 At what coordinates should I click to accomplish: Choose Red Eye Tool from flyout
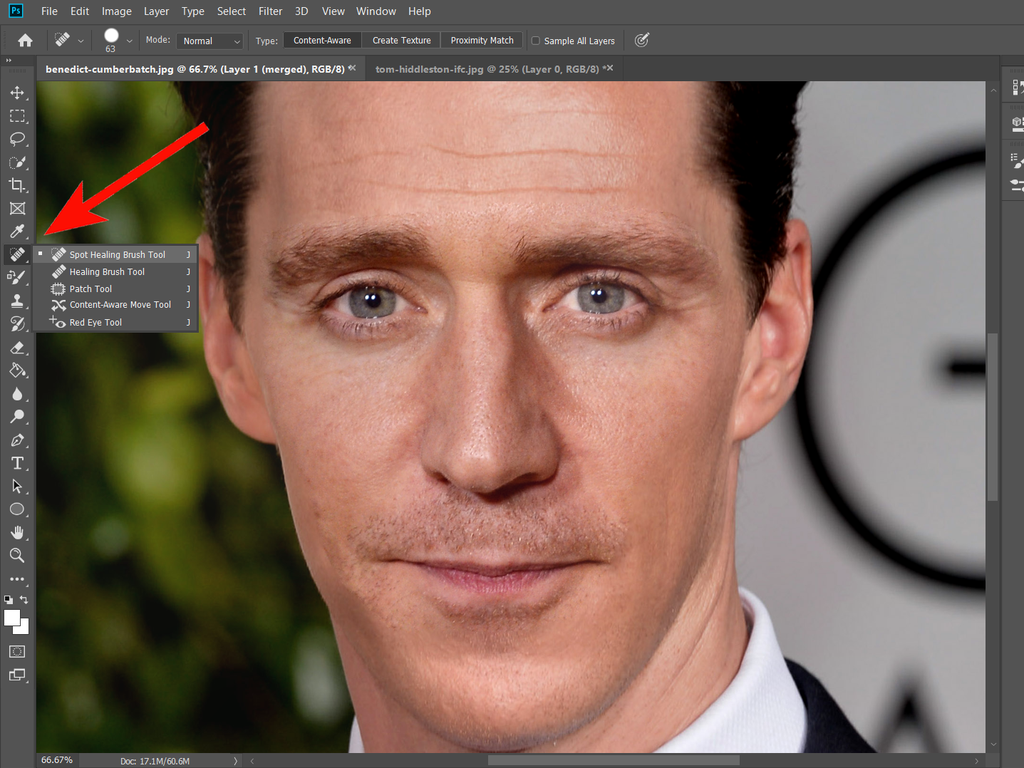click(x=116, y=323)
